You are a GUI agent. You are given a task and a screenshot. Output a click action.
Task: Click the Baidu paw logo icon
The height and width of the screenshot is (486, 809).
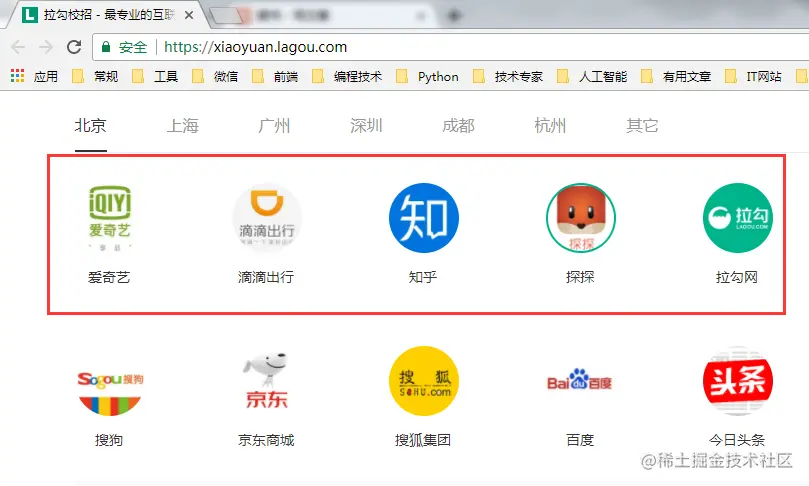[579, 381]
